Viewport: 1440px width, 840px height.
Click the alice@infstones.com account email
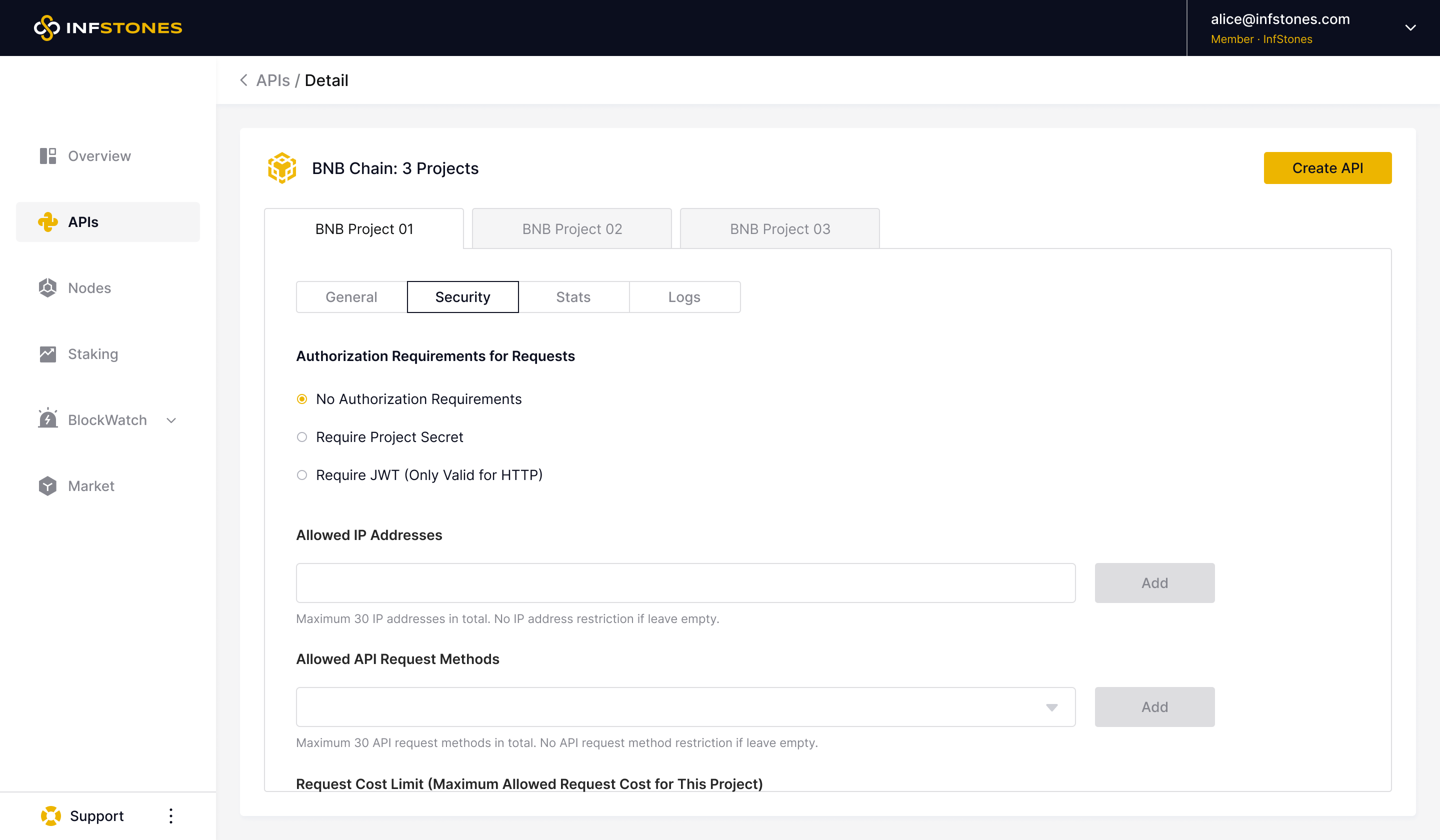[x=1280, y=19]
